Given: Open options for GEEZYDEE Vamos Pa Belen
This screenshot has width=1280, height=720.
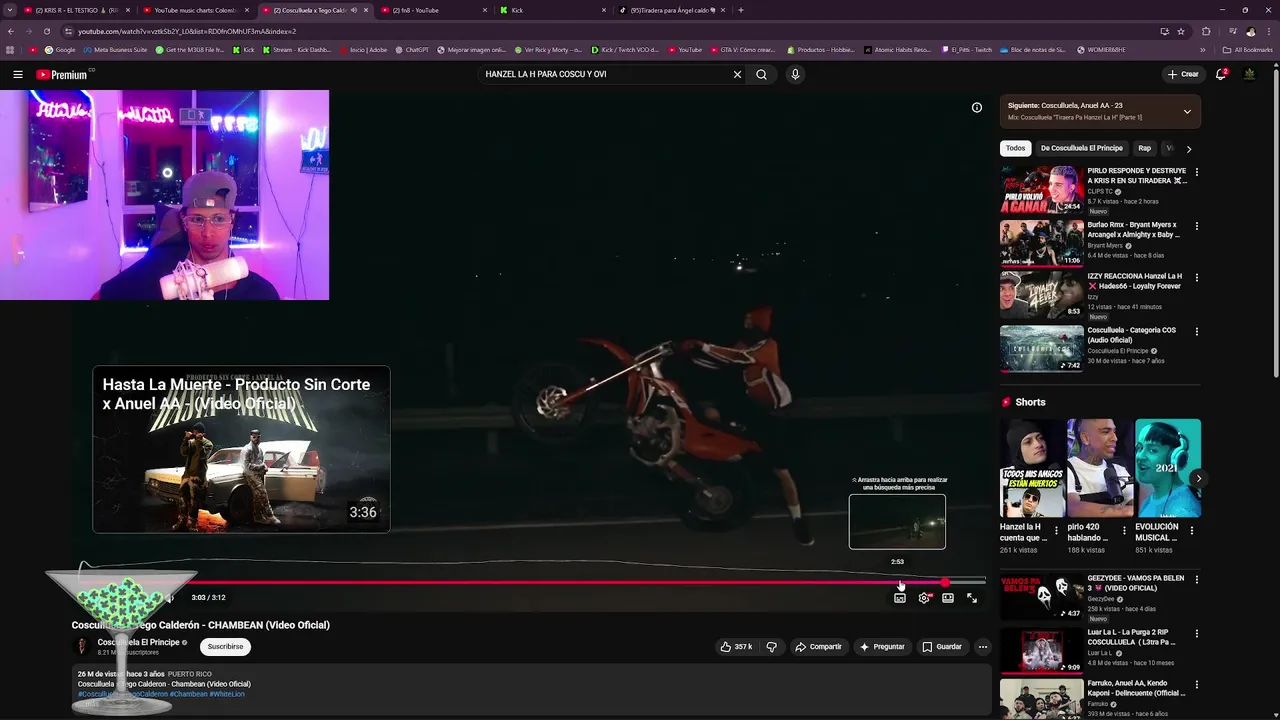Looking at the screenshot, I should point(1196,579).
